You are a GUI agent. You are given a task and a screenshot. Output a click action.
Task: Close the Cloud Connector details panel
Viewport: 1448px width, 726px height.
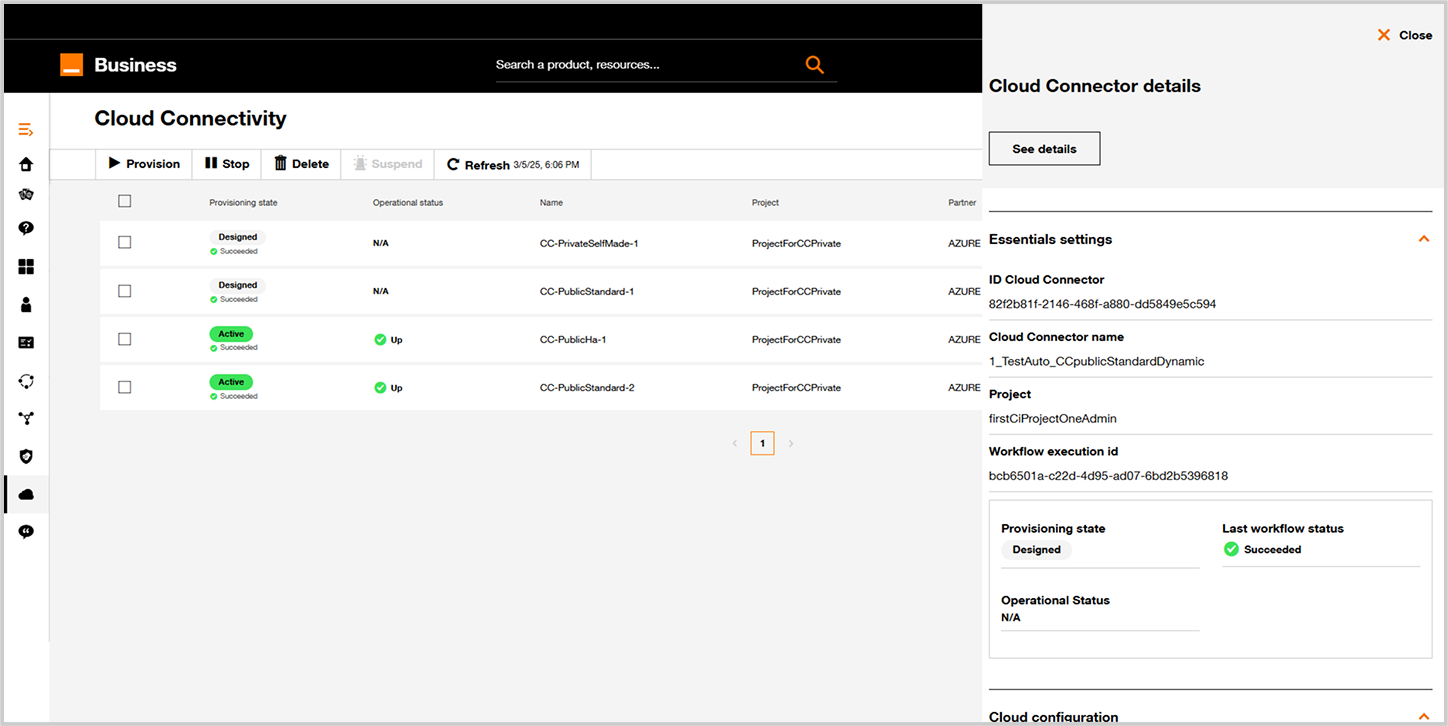pos(1405,35)
